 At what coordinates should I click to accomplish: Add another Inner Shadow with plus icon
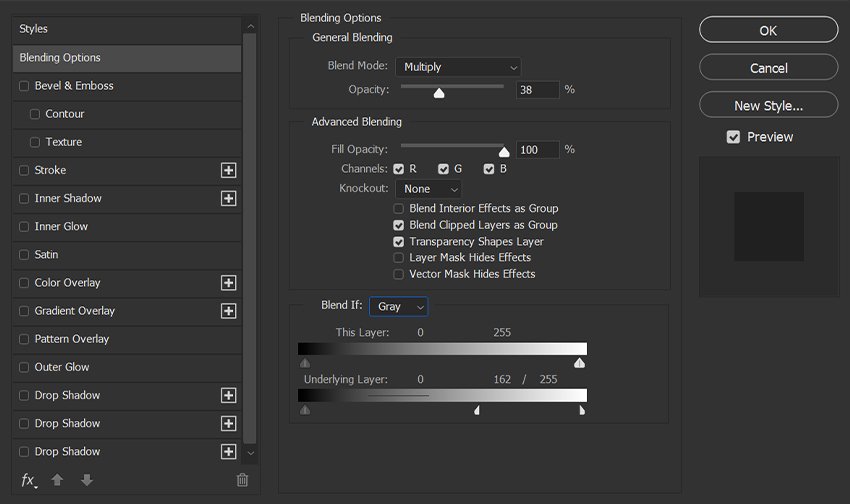(x=228, y=198)
